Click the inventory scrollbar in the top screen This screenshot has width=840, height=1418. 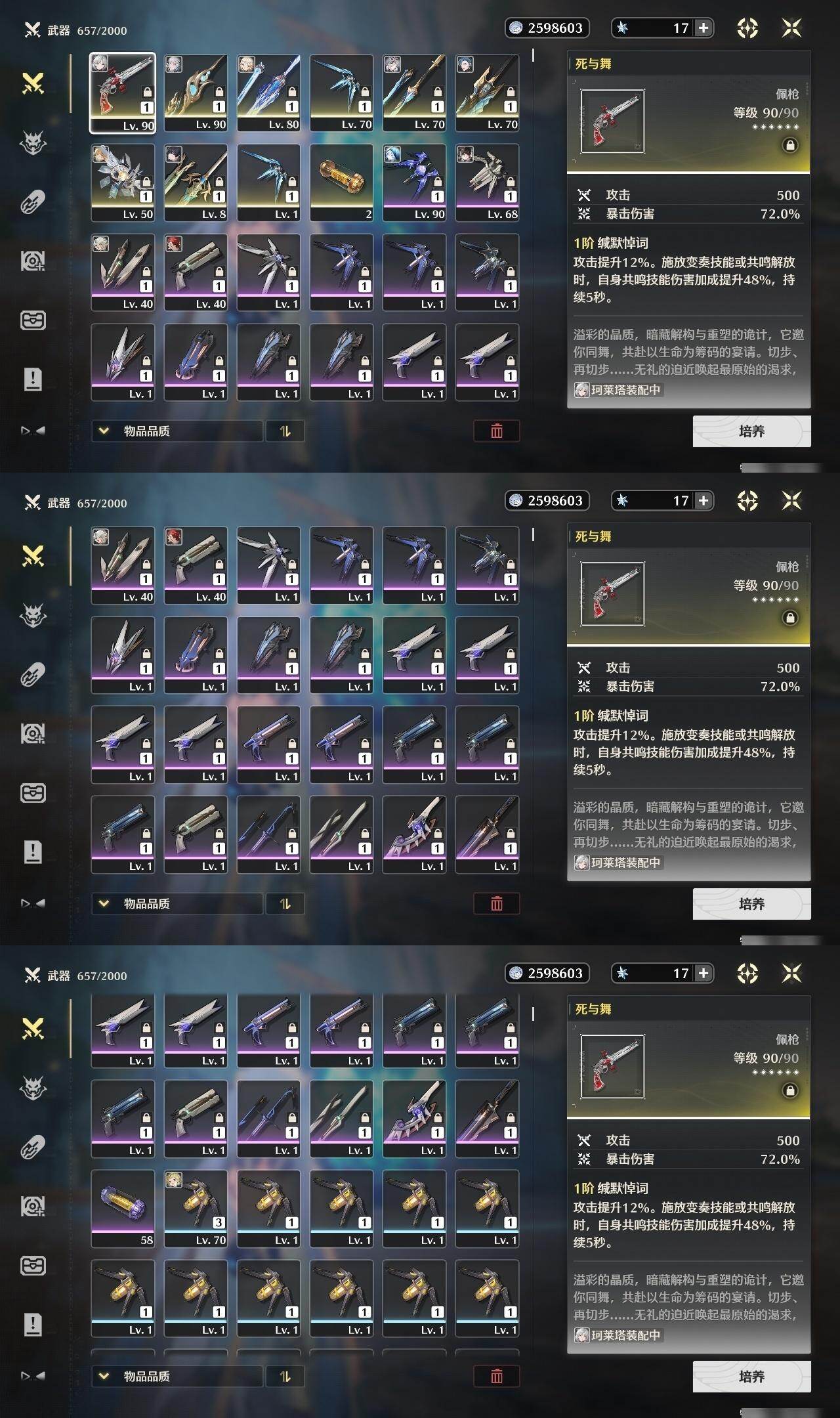(533, 56)
